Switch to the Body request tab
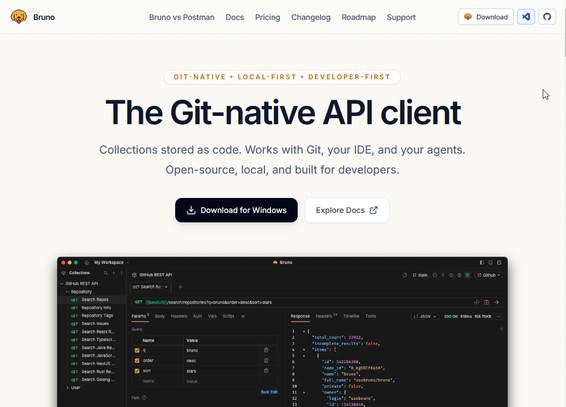The height and width of the screenshot is (407, 566). pos(160,316)
